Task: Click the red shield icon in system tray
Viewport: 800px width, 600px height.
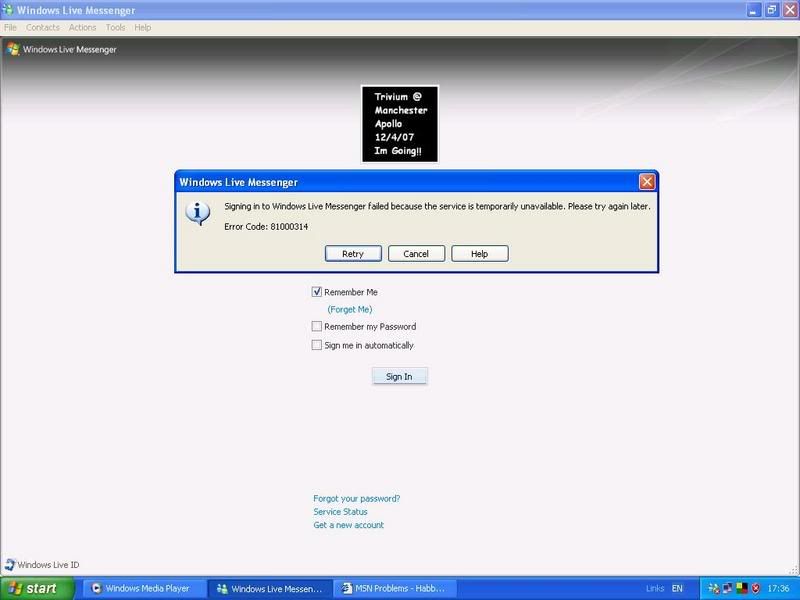Action: click(x=754, y=588)
